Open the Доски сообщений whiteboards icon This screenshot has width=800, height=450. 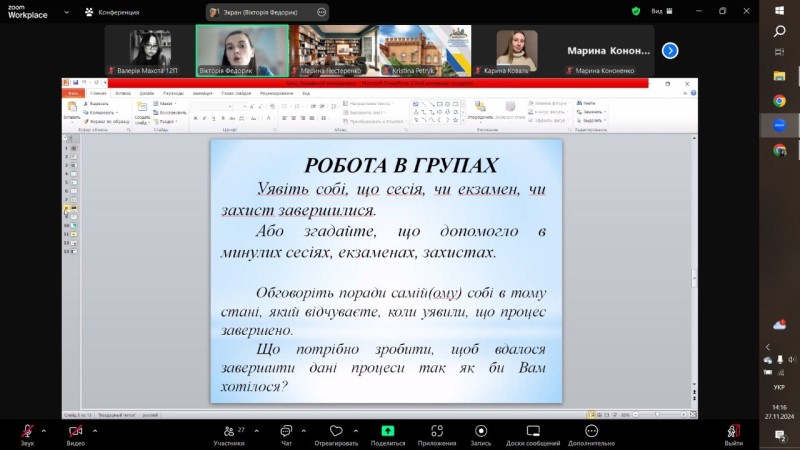[x=533, y=431]
